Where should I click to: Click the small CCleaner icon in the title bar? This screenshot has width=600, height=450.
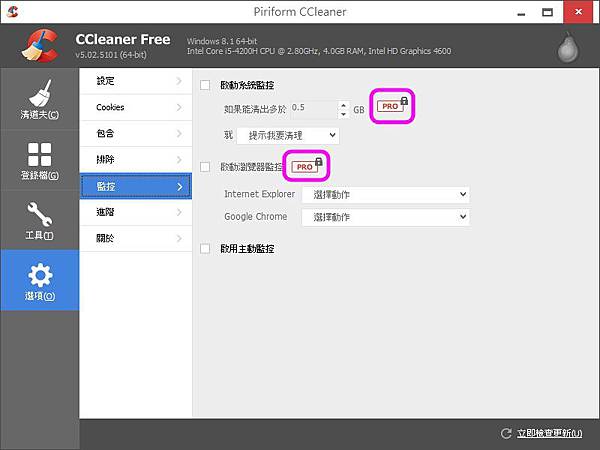[x=13, y=11]
